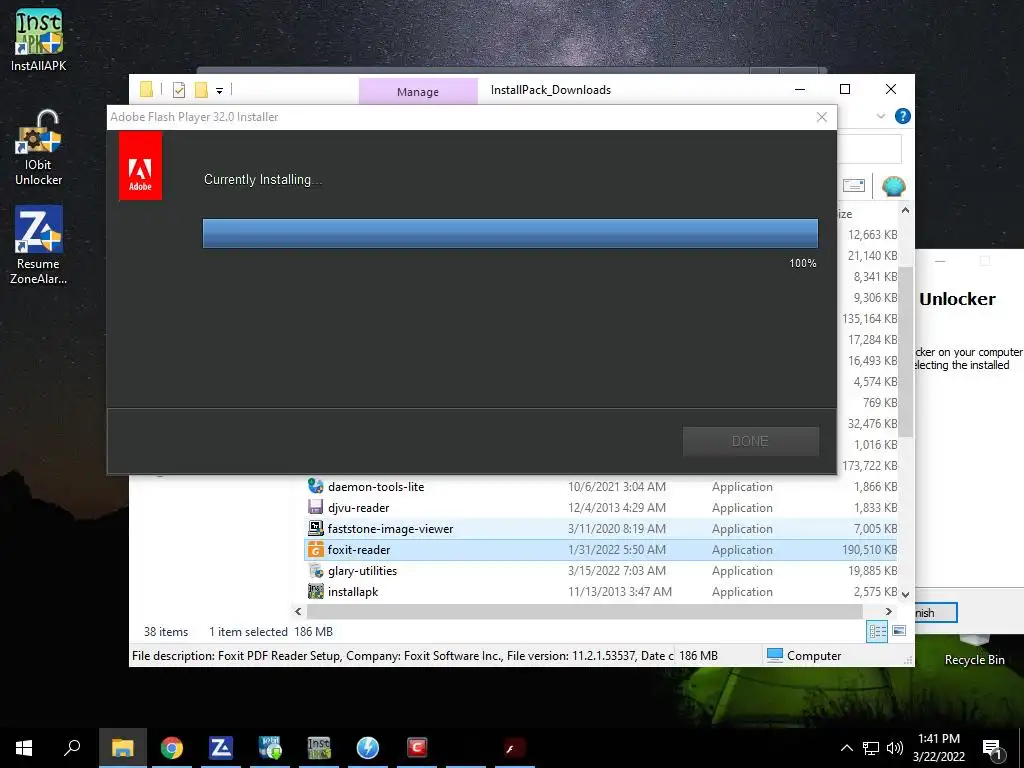Open the red C taskbar application
Viewport: 1024px width, 768px height.
tap(417, 748)
